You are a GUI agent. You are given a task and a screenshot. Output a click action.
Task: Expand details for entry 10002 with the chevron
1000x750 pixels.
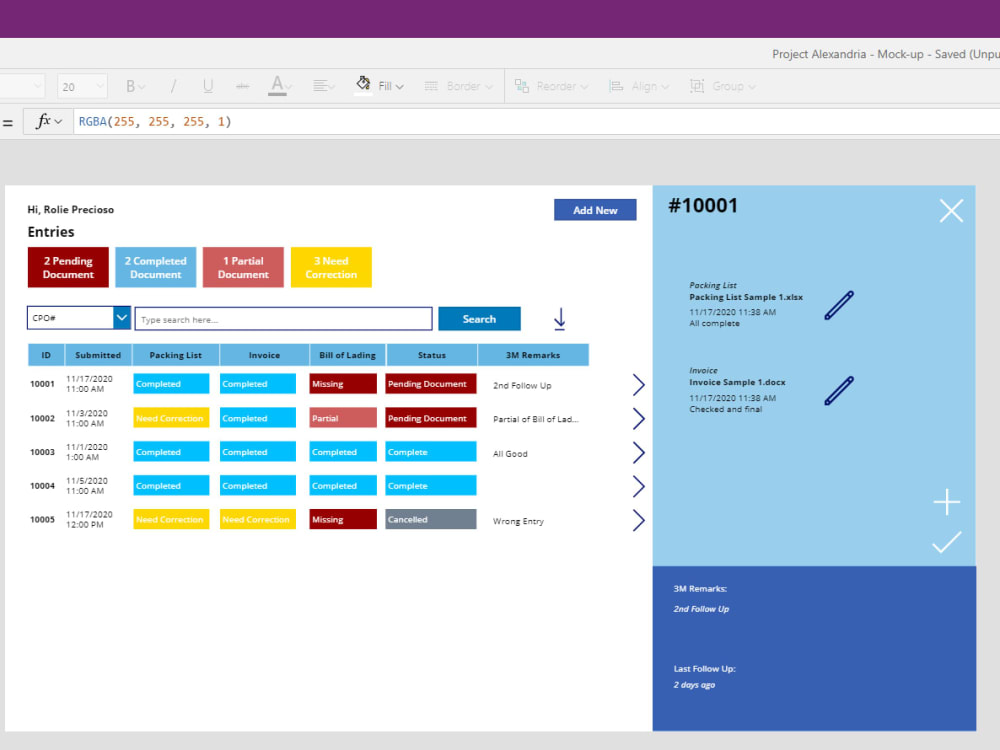point(639,418)
